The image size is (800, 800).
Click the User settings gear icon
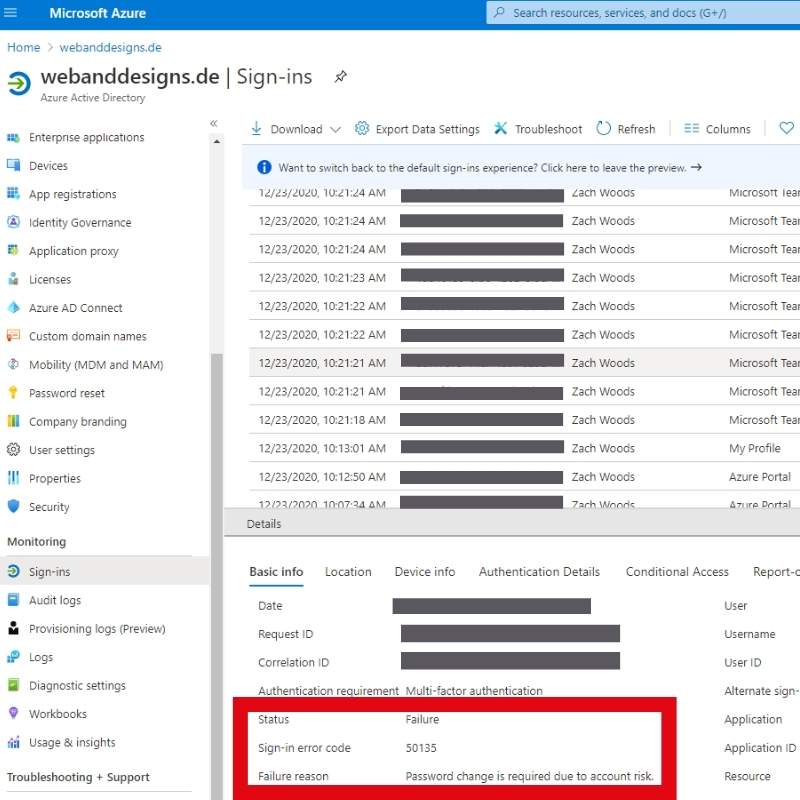[x=13, y=449]
